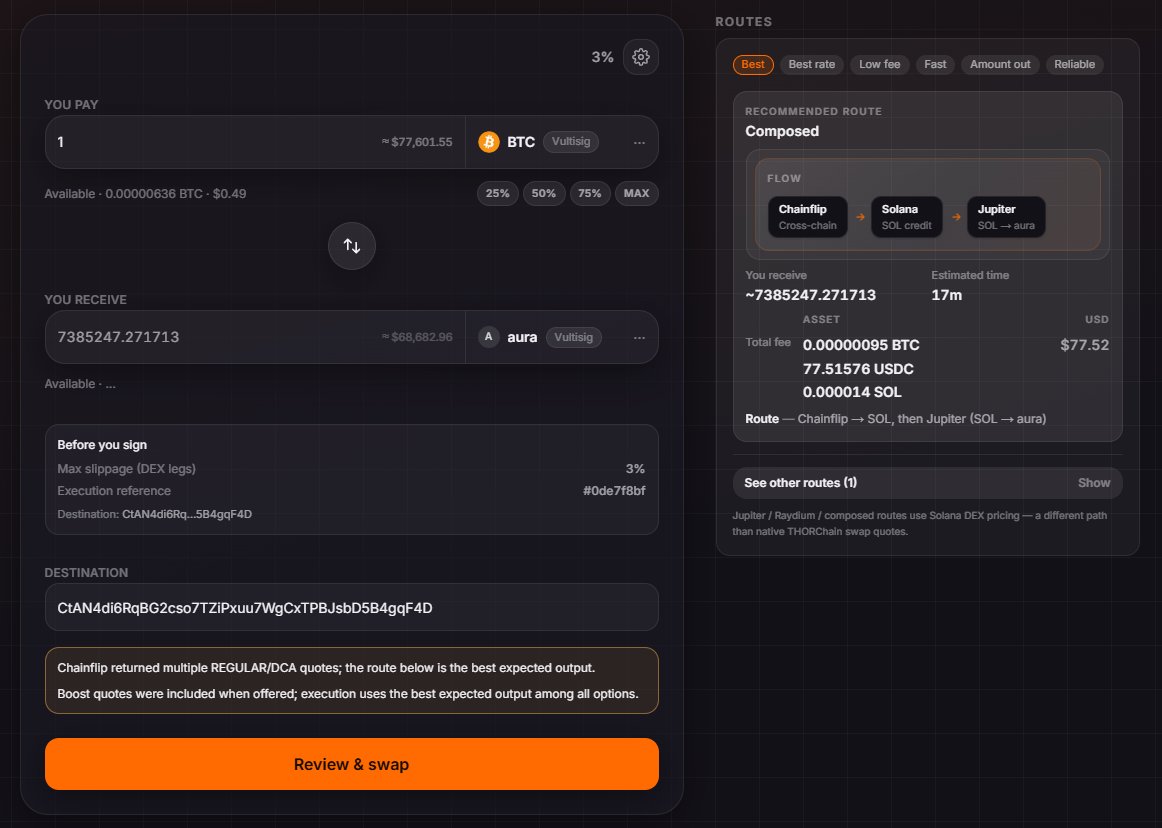
Task: Click the Review & swap button
Action: click(x=352, y=764)
